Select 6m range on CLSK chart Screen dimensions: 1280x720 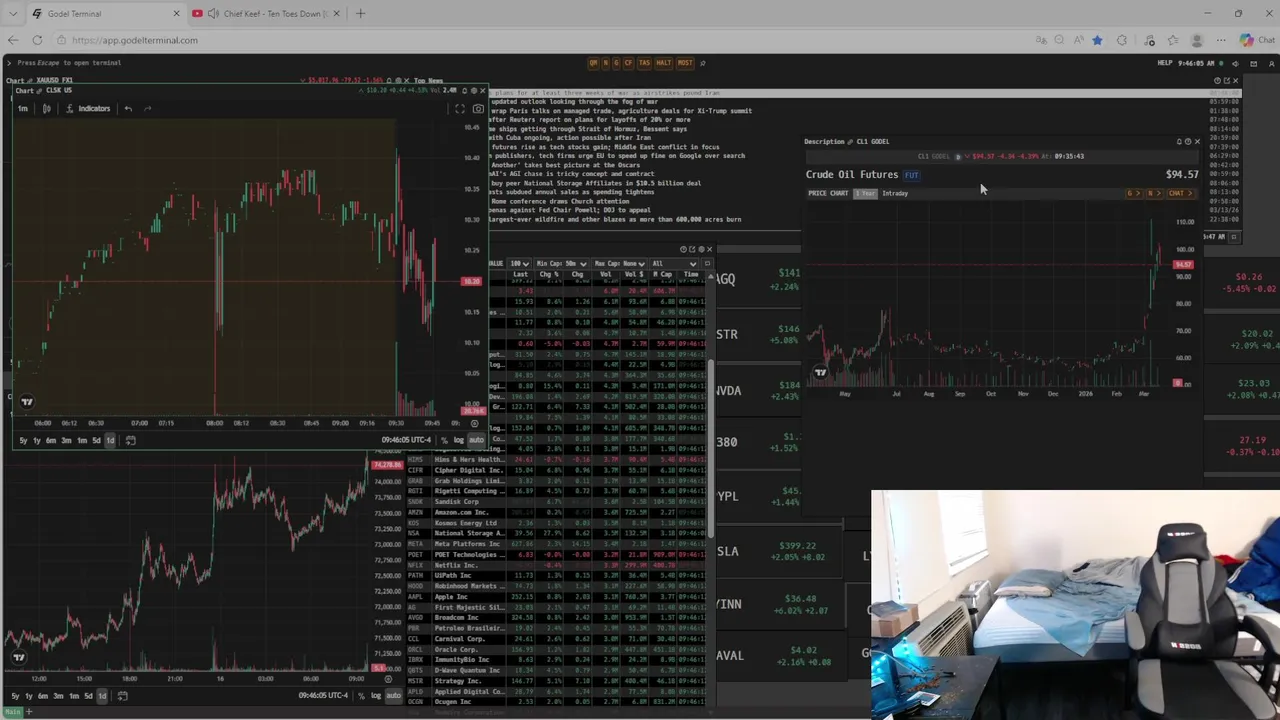click(51, 440)
